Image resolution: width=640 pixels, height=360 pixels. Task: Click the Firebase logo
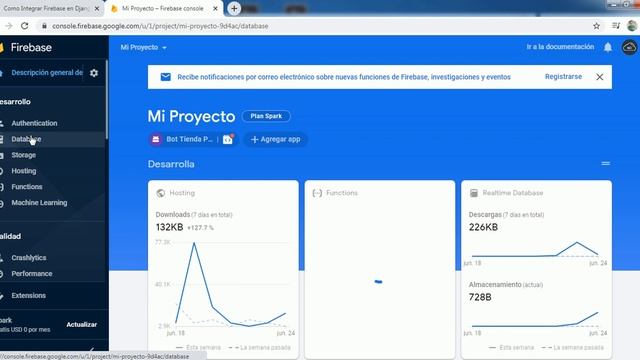click(26, 47)
